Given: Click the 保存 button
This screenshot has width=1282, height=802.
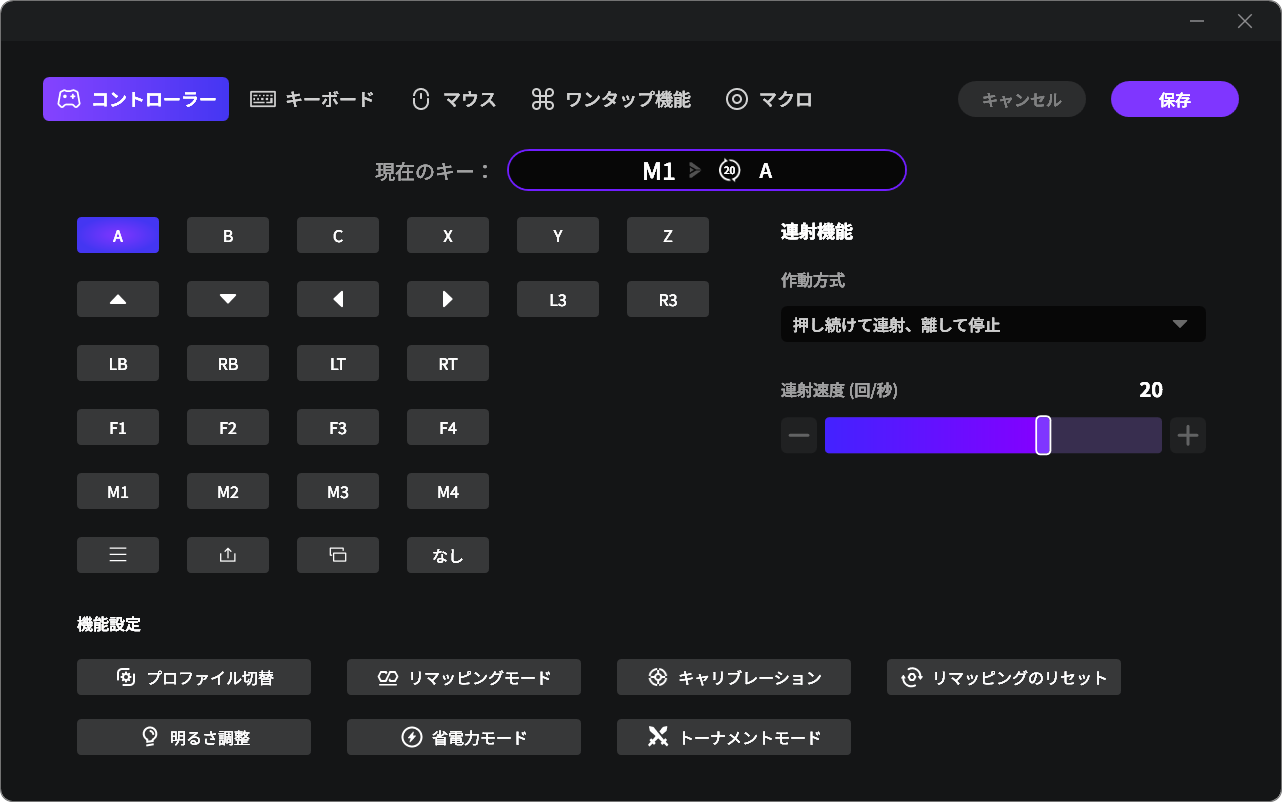Looking at the screenshot, I should coord(1174,99).
